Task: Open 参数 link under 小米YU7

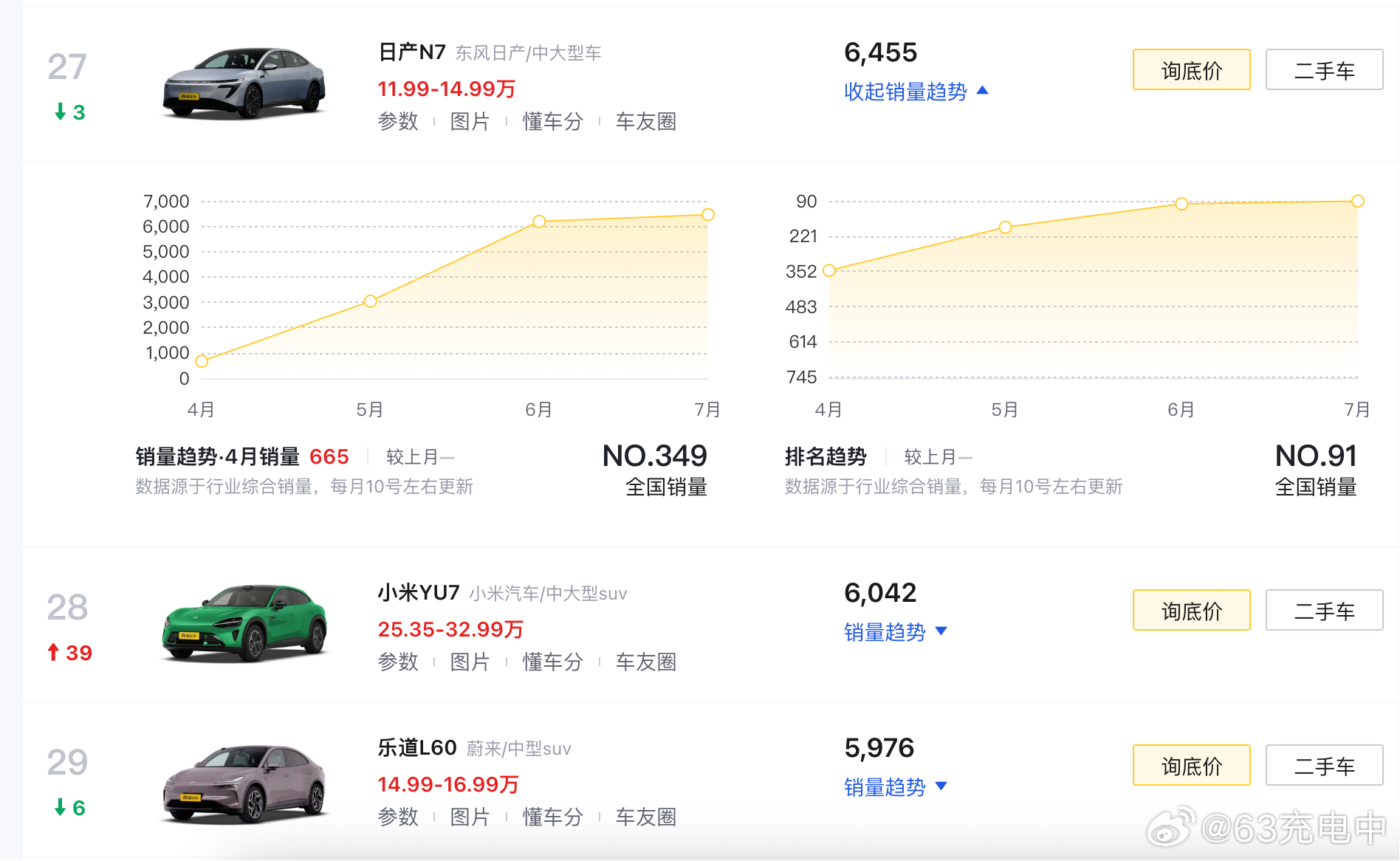Action: [x=398, y=662]
